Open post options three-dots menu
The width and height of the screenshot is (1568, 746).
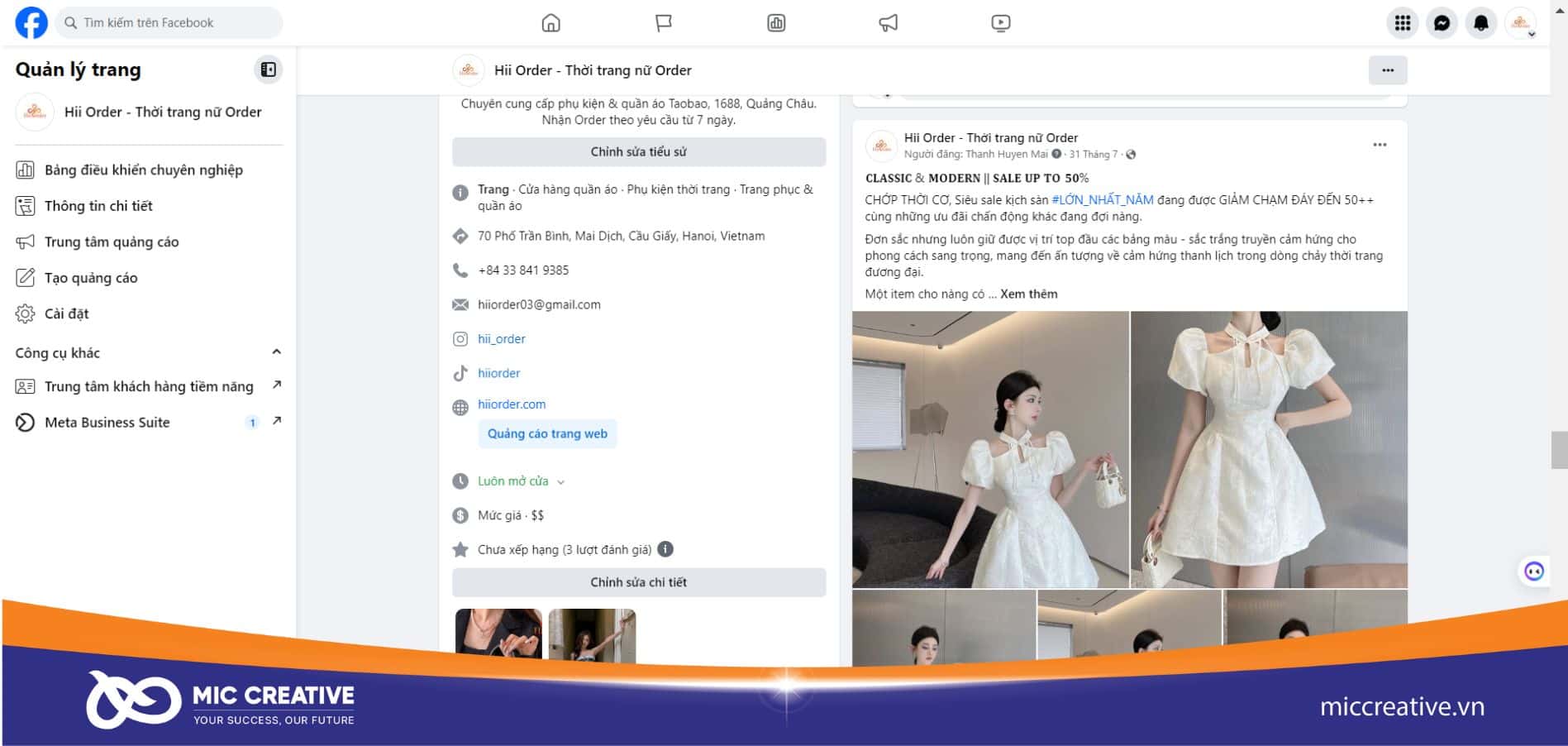pyautogui.click(x=1380, y=145)
